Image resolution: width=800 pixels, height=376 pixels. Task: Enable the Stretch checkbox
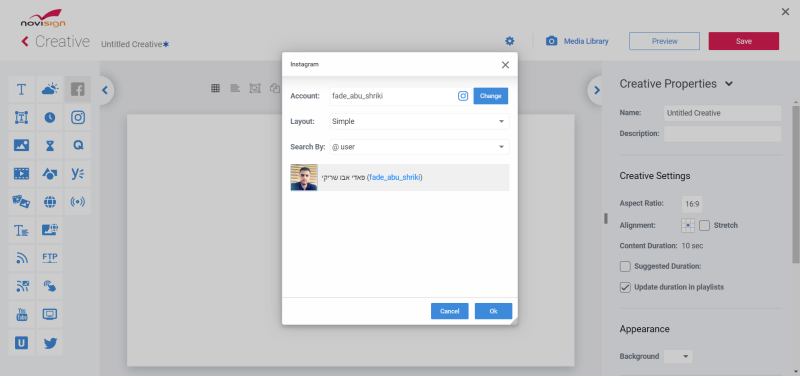[x=704, y=225]
